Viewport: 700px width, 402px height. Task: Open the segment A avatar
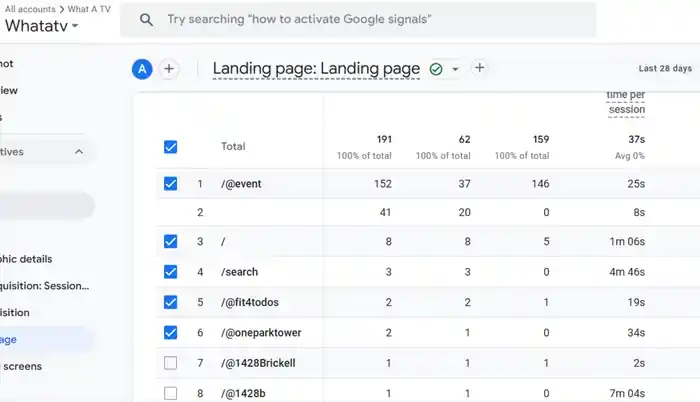142,69
